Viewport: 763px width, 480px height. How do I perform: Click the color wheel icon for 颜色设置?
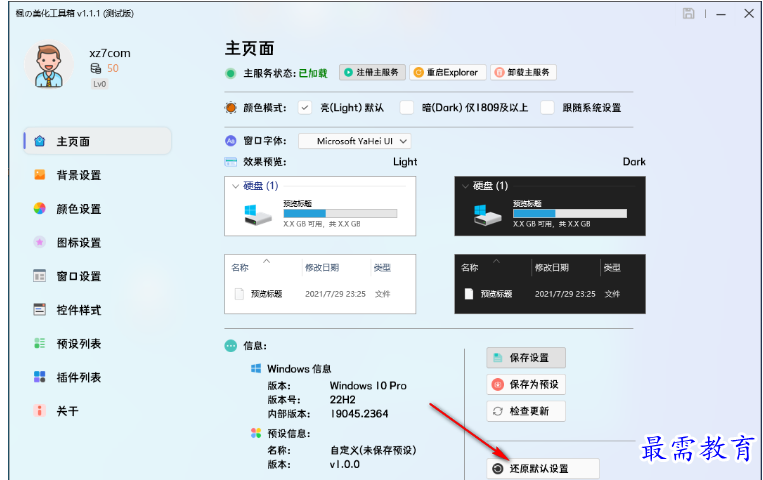[x=40, y=209]
